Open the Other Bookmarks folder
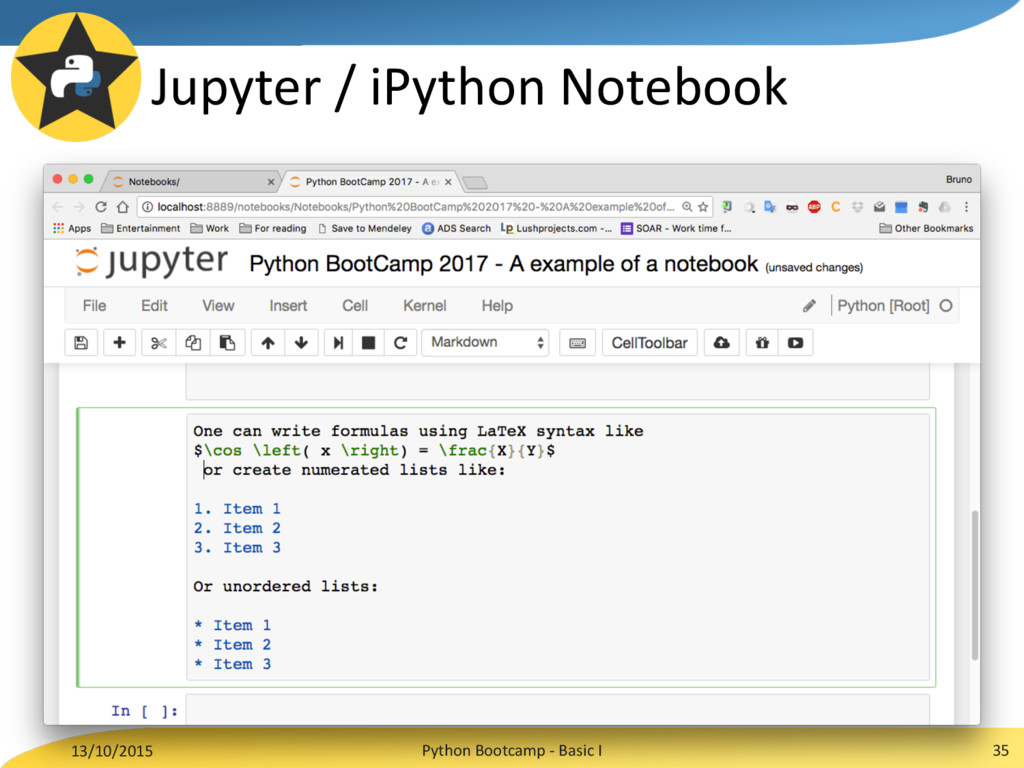 pos(926,229)
